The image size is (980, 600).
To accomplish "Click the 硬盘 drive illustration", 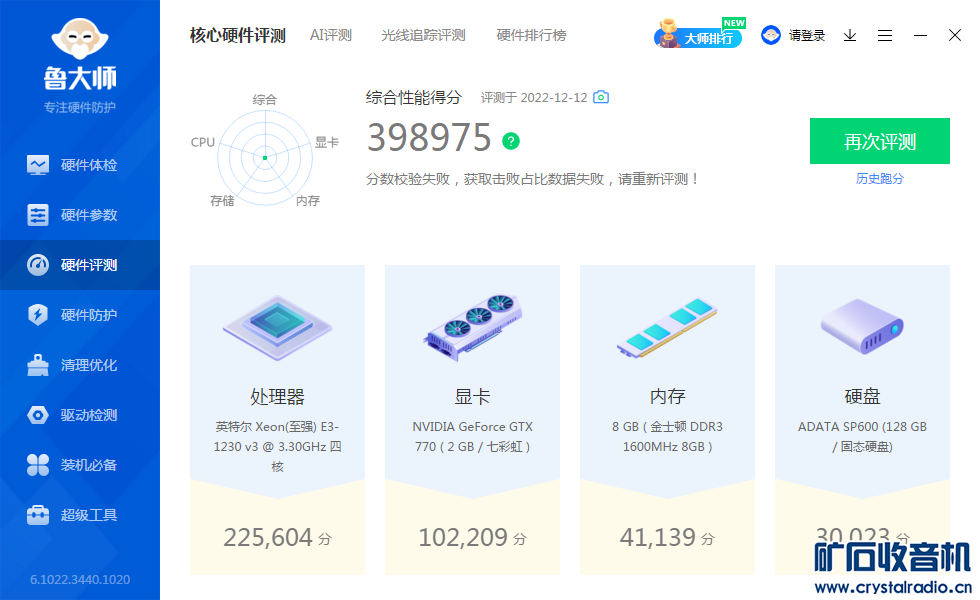I will 862,326.
